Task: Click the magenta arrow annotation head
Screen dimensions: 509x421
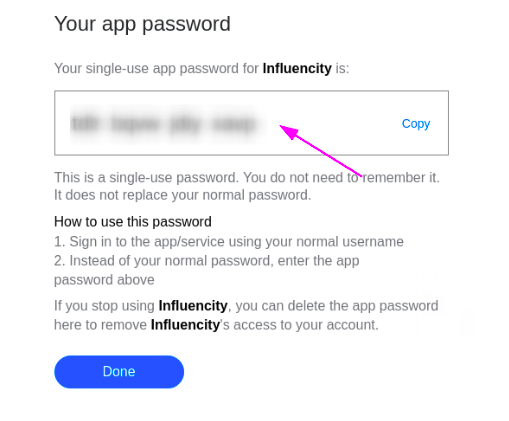Action: (x=289, y=131)
